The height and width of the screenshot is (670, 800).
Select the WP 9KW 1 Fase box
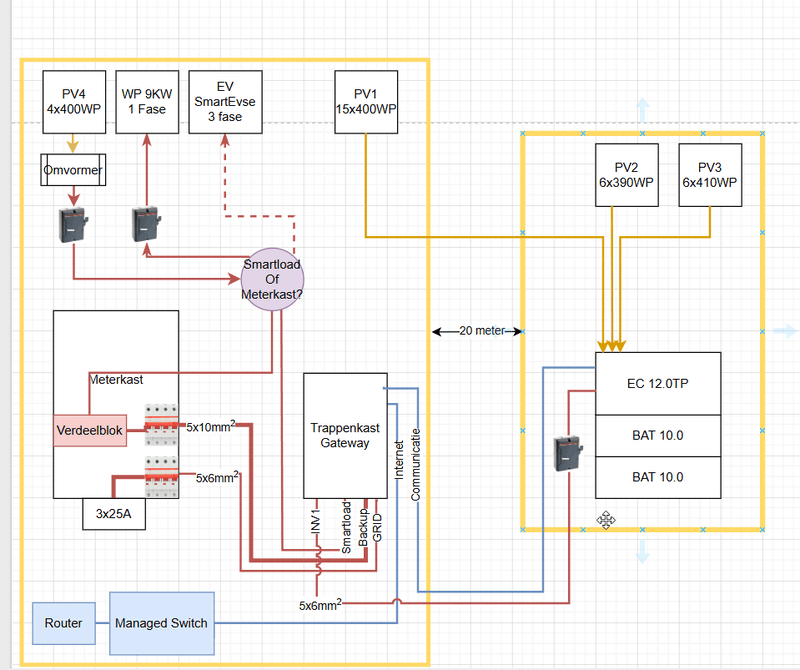tap(147, 102)
